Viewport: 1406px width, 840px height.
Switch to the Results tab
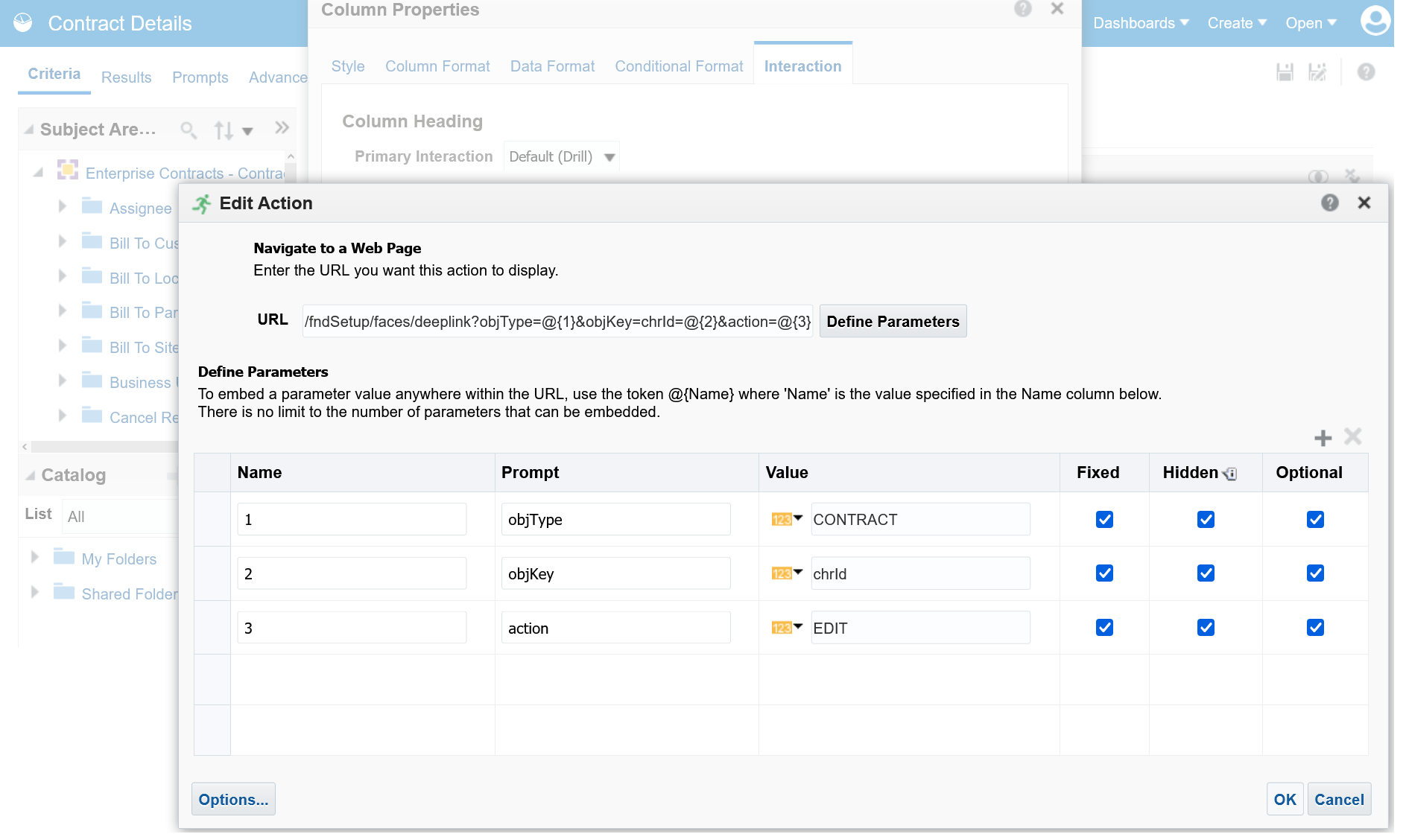point(127,77)
